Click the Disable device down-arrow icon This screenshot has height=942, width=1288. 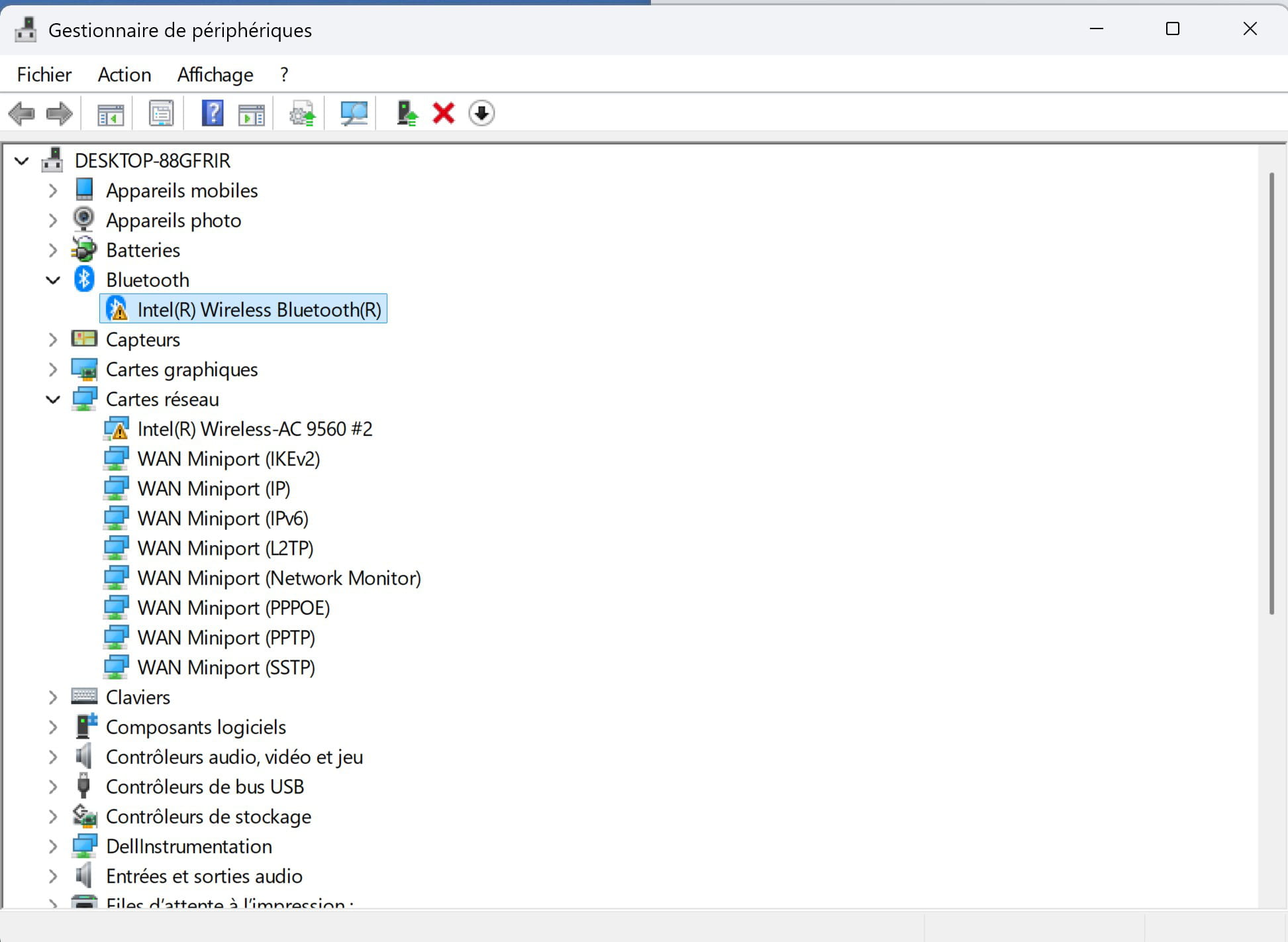(481, 113)
